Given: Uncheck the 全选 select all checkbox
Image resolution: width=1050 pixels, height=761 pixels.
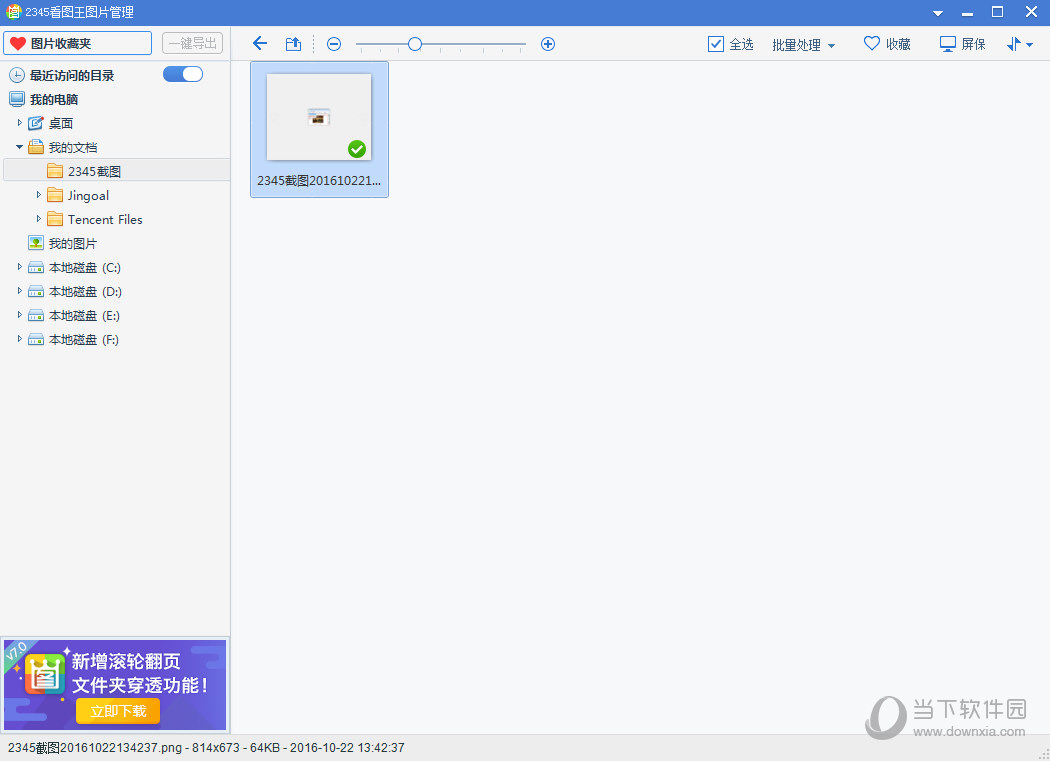Looking at the screenshot, I should click(716, 44).
